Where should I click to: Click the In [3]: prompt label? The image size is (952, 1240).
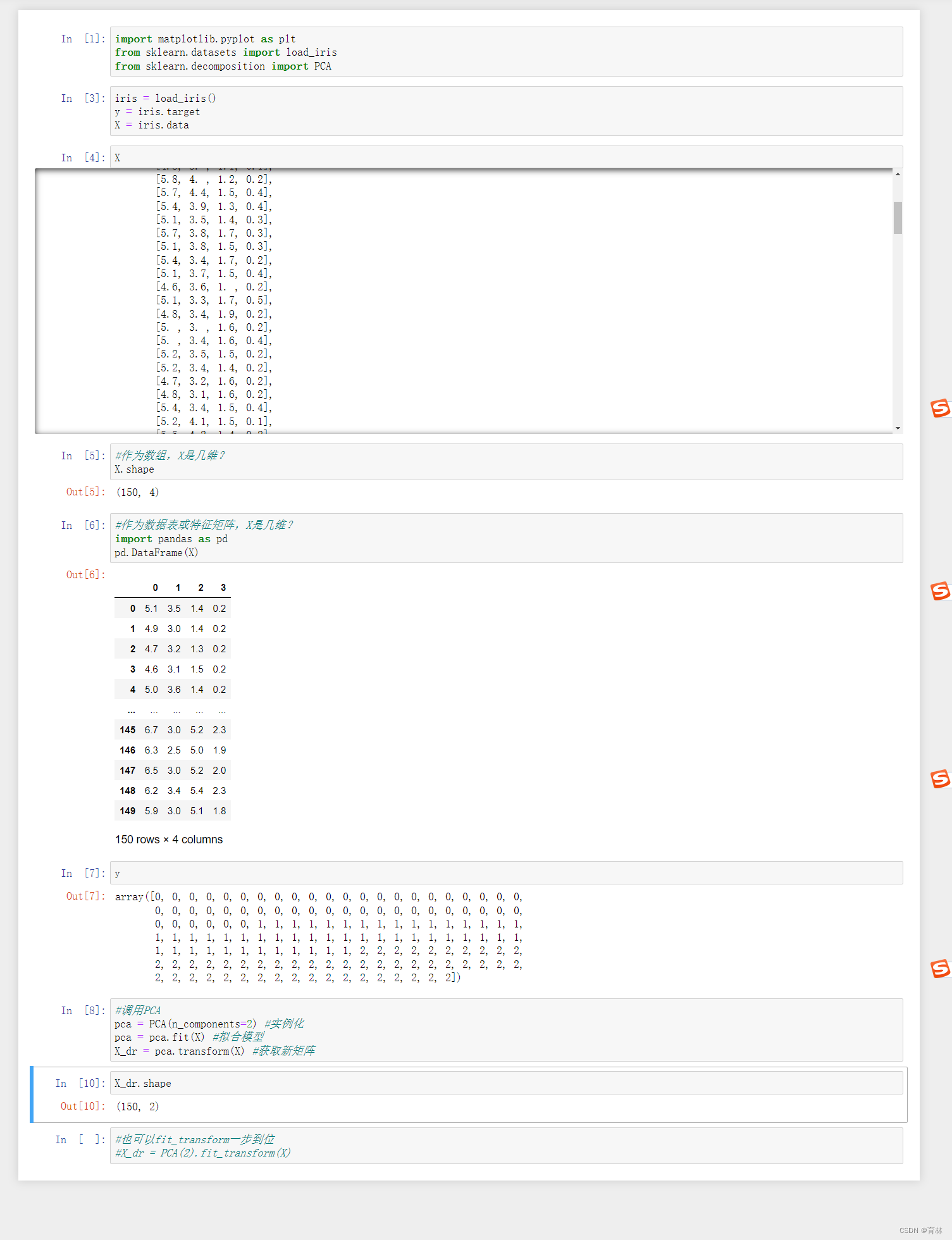pos(83,99)
